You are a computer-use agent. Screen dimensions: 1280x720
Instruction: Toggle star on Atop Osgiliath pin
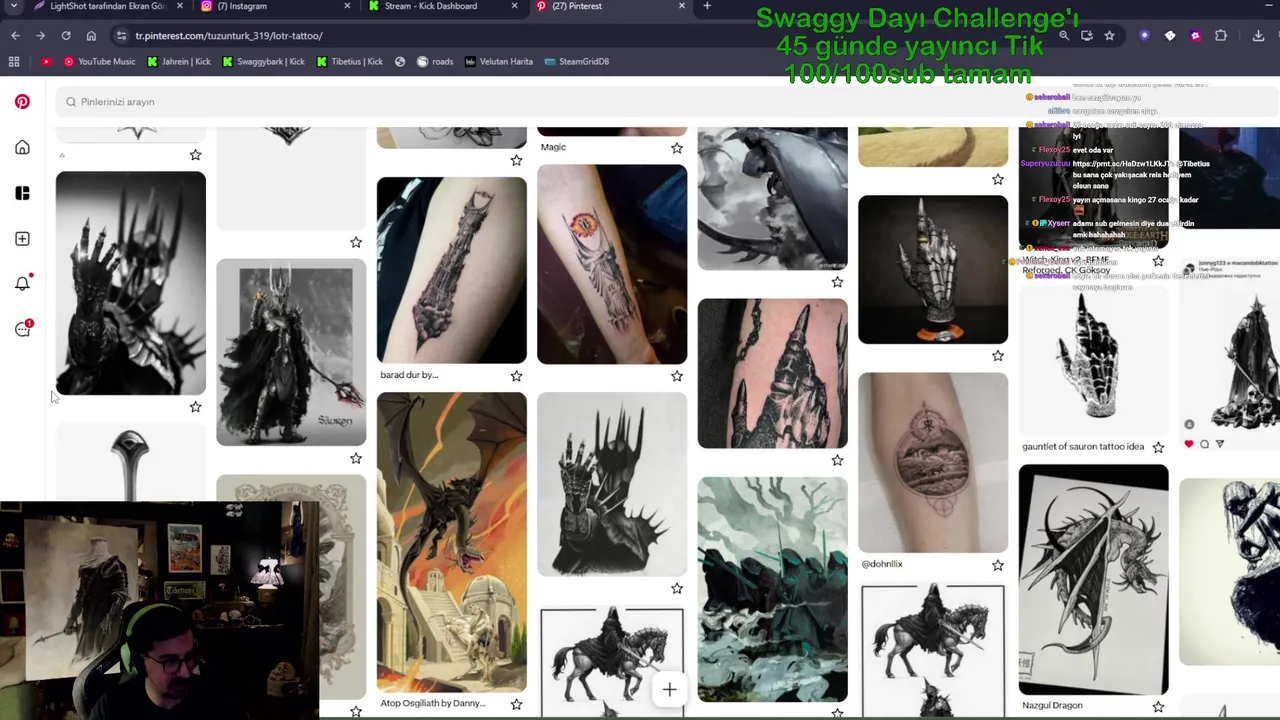point(516,704)
